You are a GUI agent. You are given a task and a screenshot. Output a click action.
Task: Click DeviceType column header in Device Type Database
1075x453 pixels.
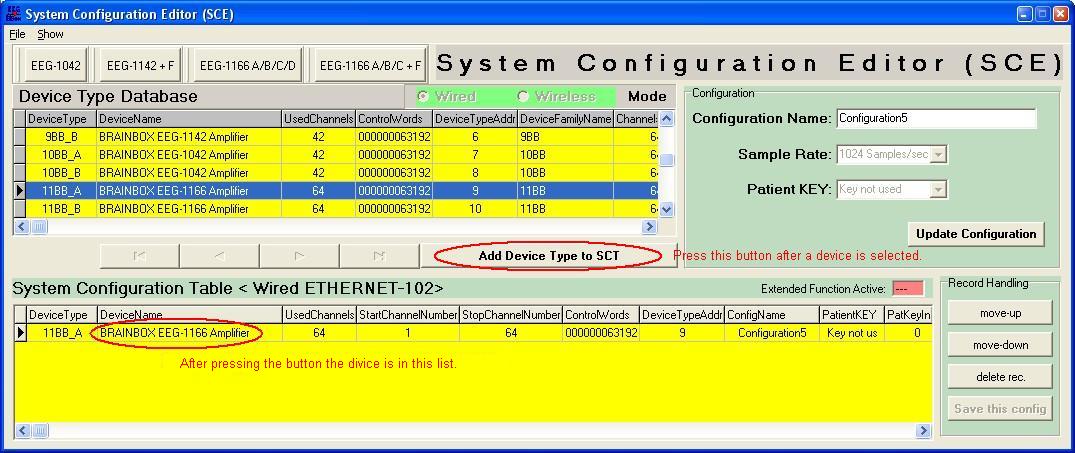click(x=61, y=119)
